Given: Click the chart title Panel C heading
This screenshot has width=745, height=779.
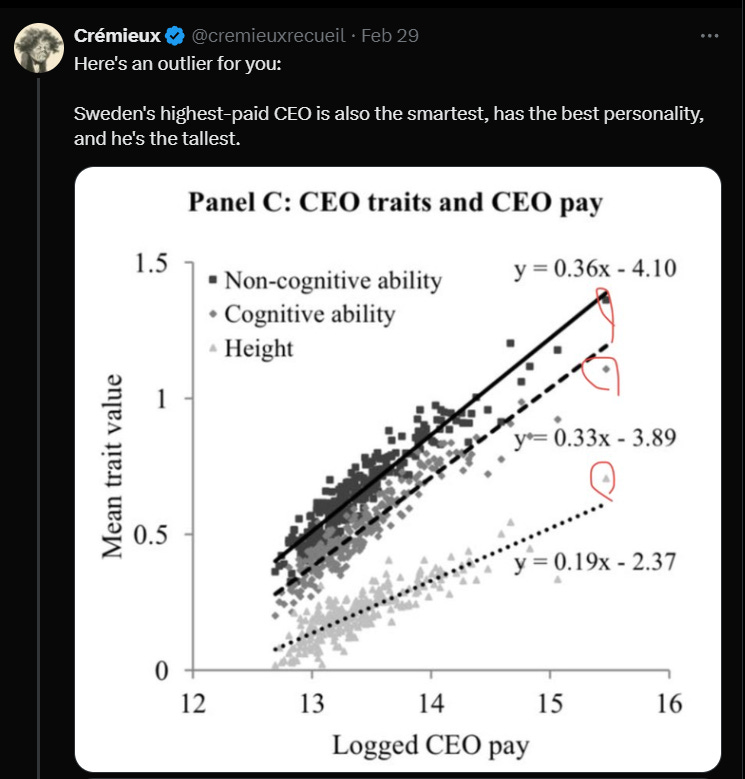Looking at the screenshot, I should pos(395,203).
